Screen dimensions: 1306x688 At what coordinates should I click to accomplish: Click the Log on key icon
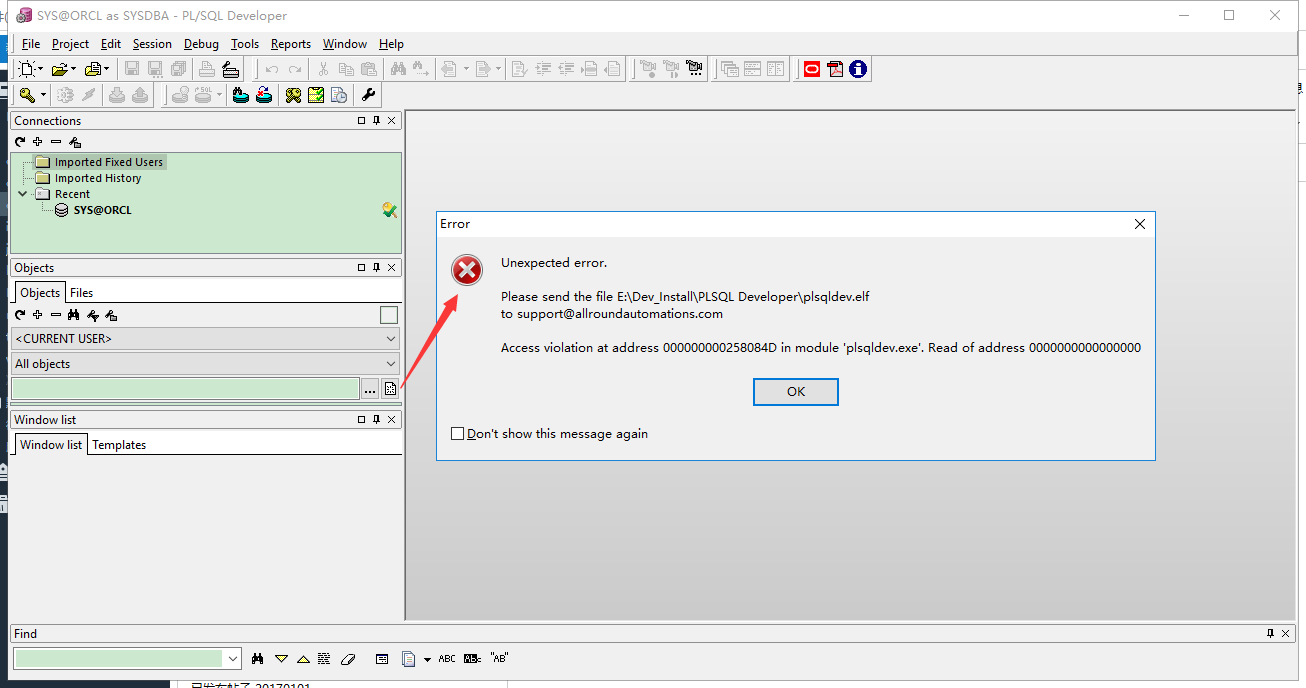[x=27, y=95]
